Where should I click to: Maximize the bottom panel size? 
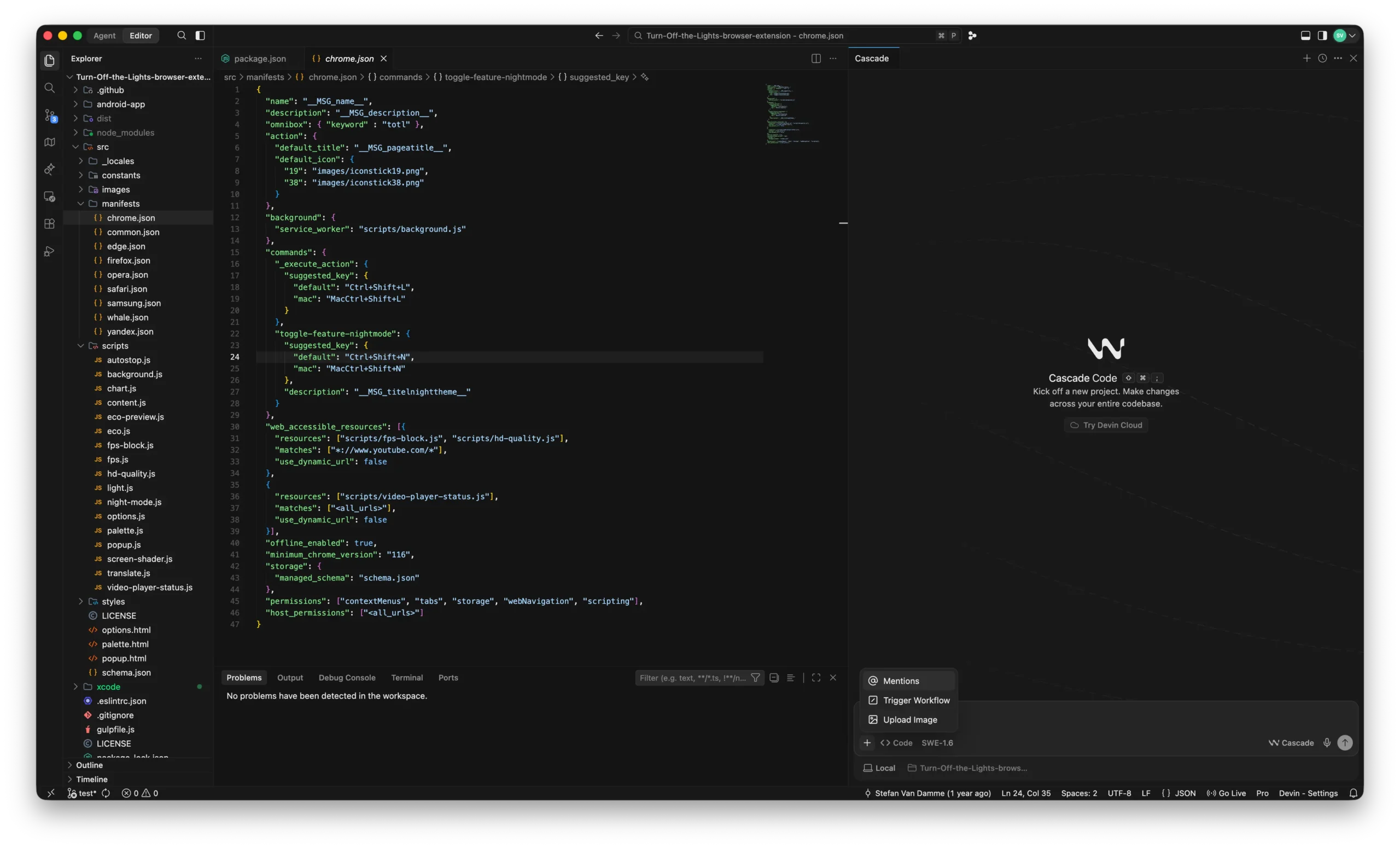pyautogui.click(x=816, y=677)
